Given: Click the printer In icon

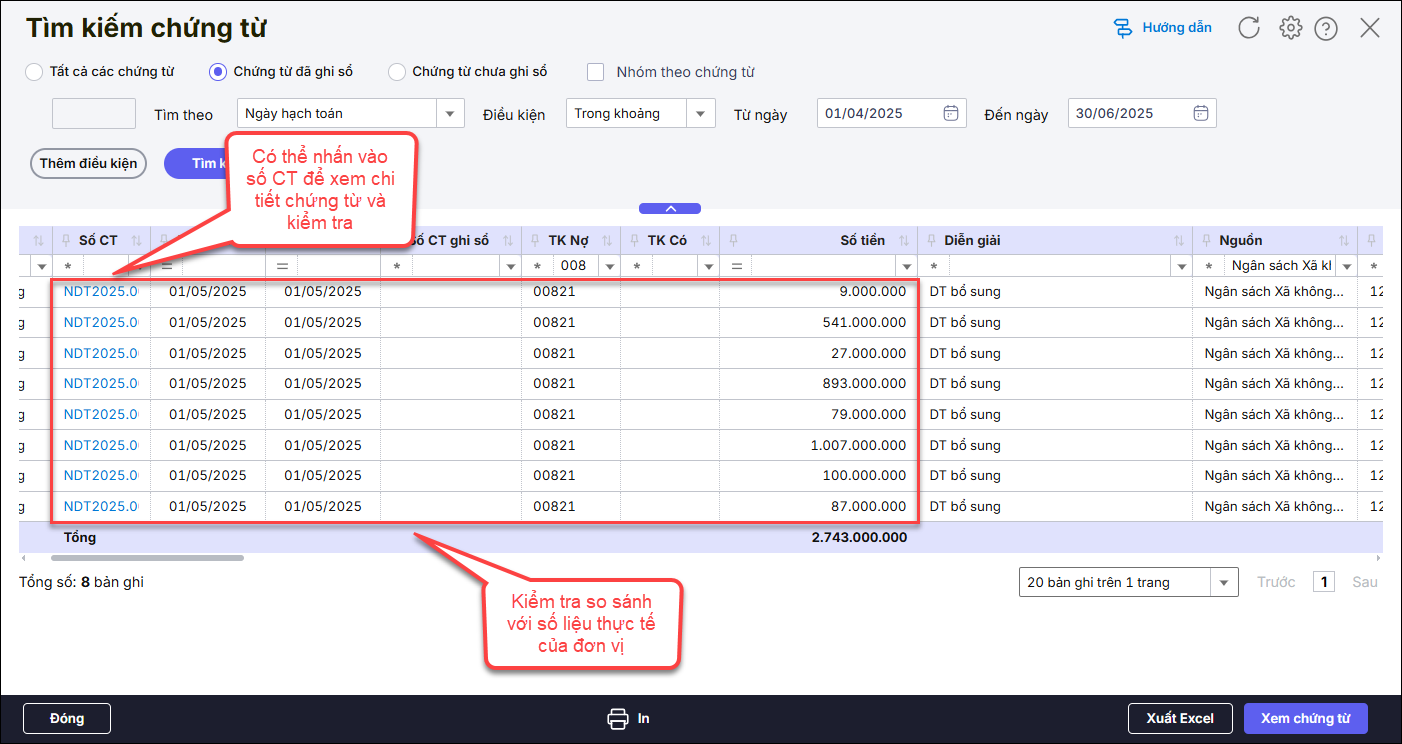Looking at the screenshot, I should (618, 718).
